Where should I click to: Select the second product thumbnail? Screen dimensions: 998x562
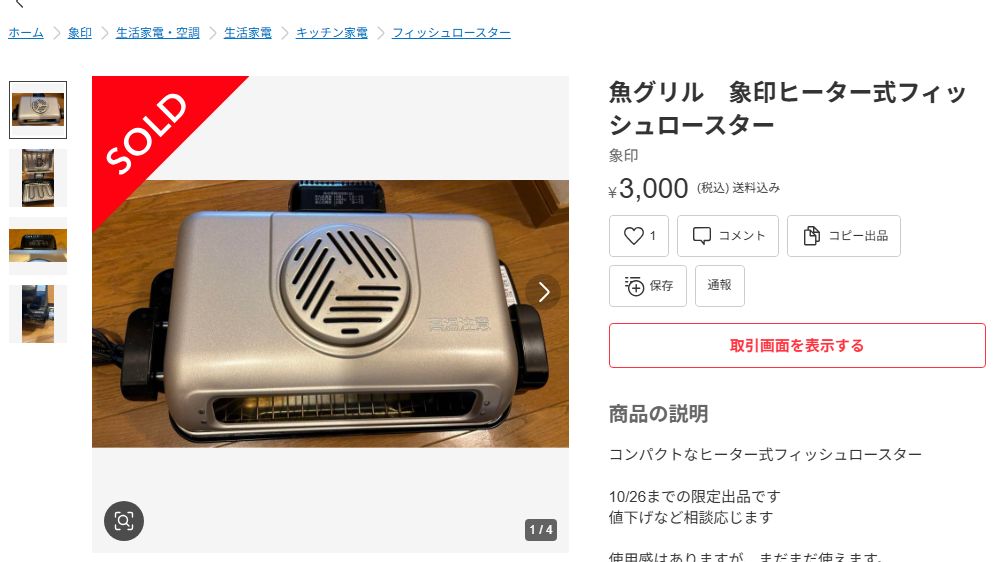(x=38, y=178)
